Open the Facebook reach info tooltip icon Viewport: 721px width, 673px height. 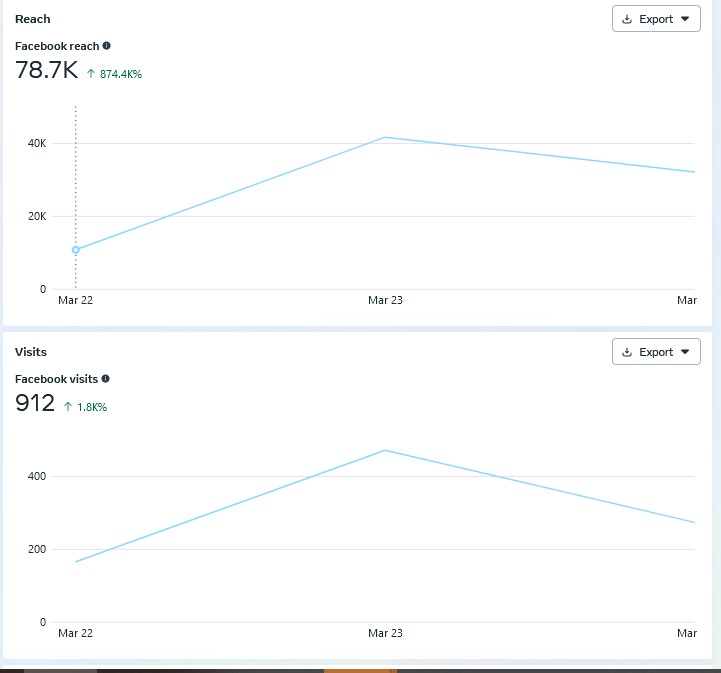(107, 46)
